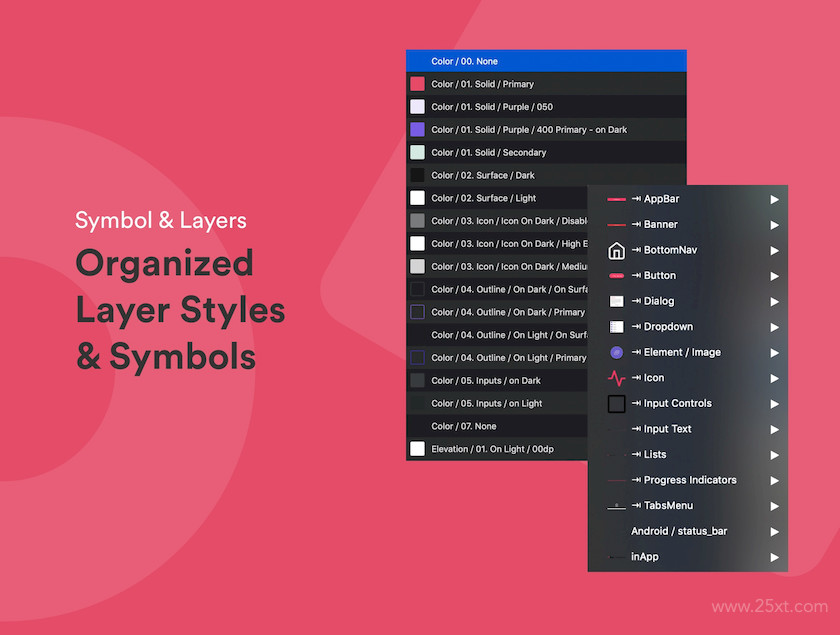
Task: Click the purple circle Element / Image icon
Action: tap(616, 353)
